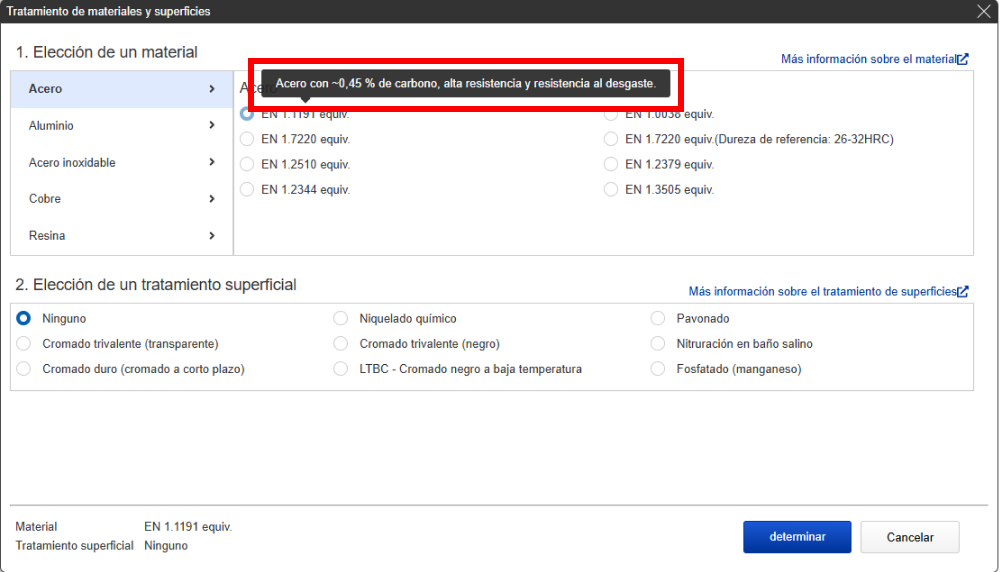Viewport: 1000px width, 572px height.
Task: Expand the Acero category chevron
Action: [212, 89]
